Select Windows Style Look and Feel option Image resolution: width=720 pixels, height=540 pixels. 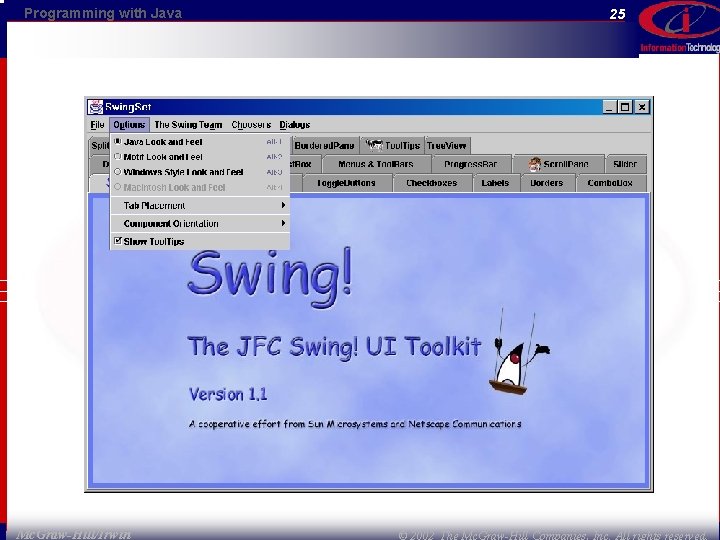(200, 172)
